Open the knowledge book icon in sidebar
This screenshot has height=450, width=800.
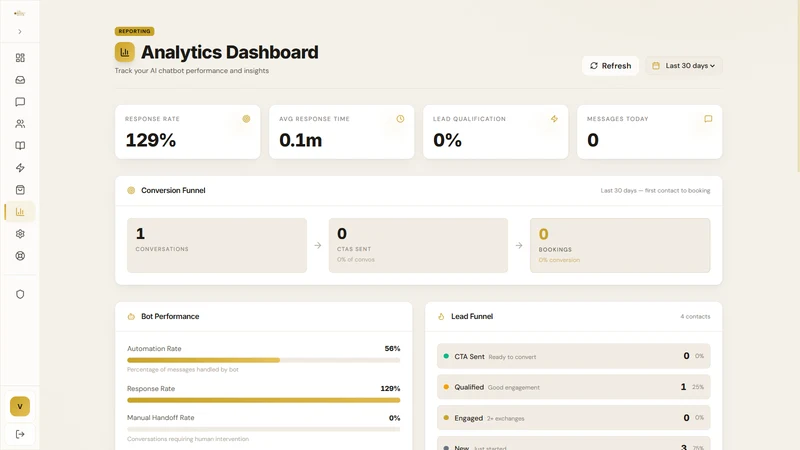pyautogui.click(x=20, y=146)
